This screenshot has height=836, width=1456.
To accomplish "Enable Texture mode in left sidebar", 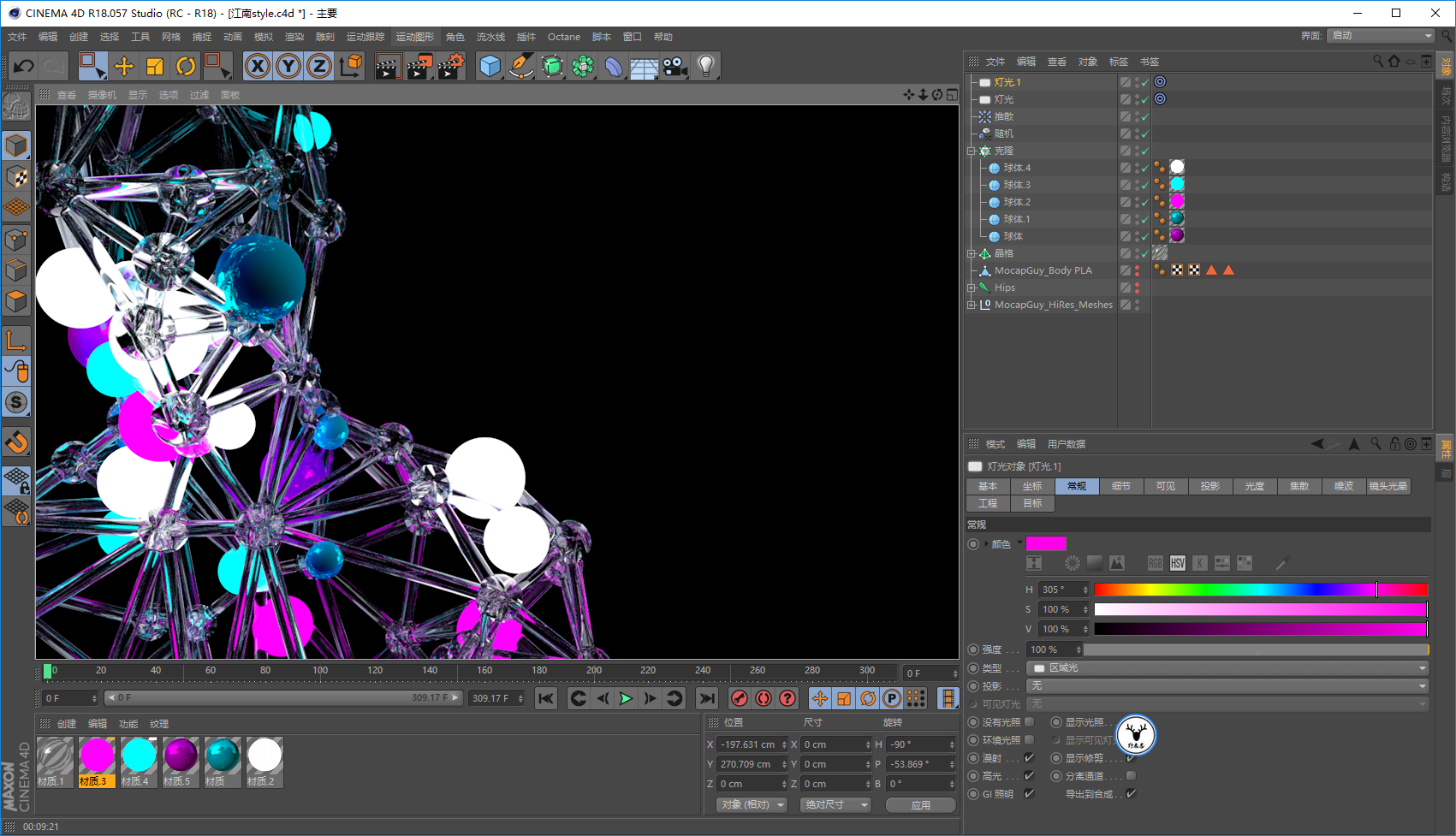I will point(16,176).
